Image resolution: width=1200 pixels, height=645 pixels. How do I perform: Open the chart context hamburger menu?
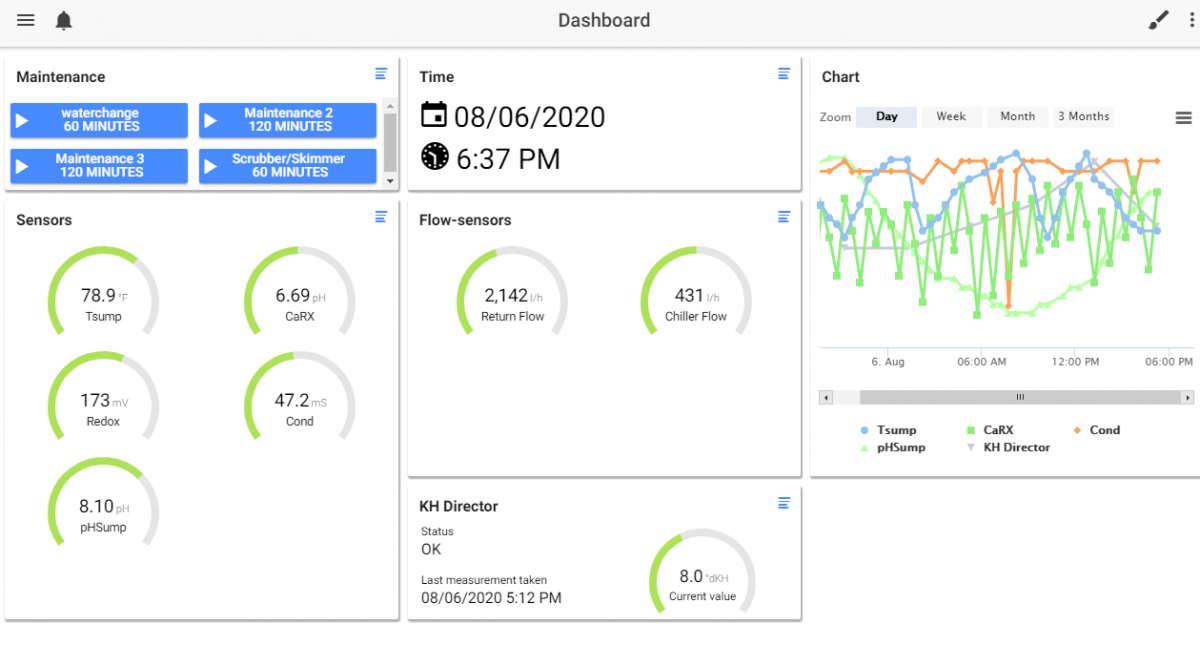point(1183,118)
